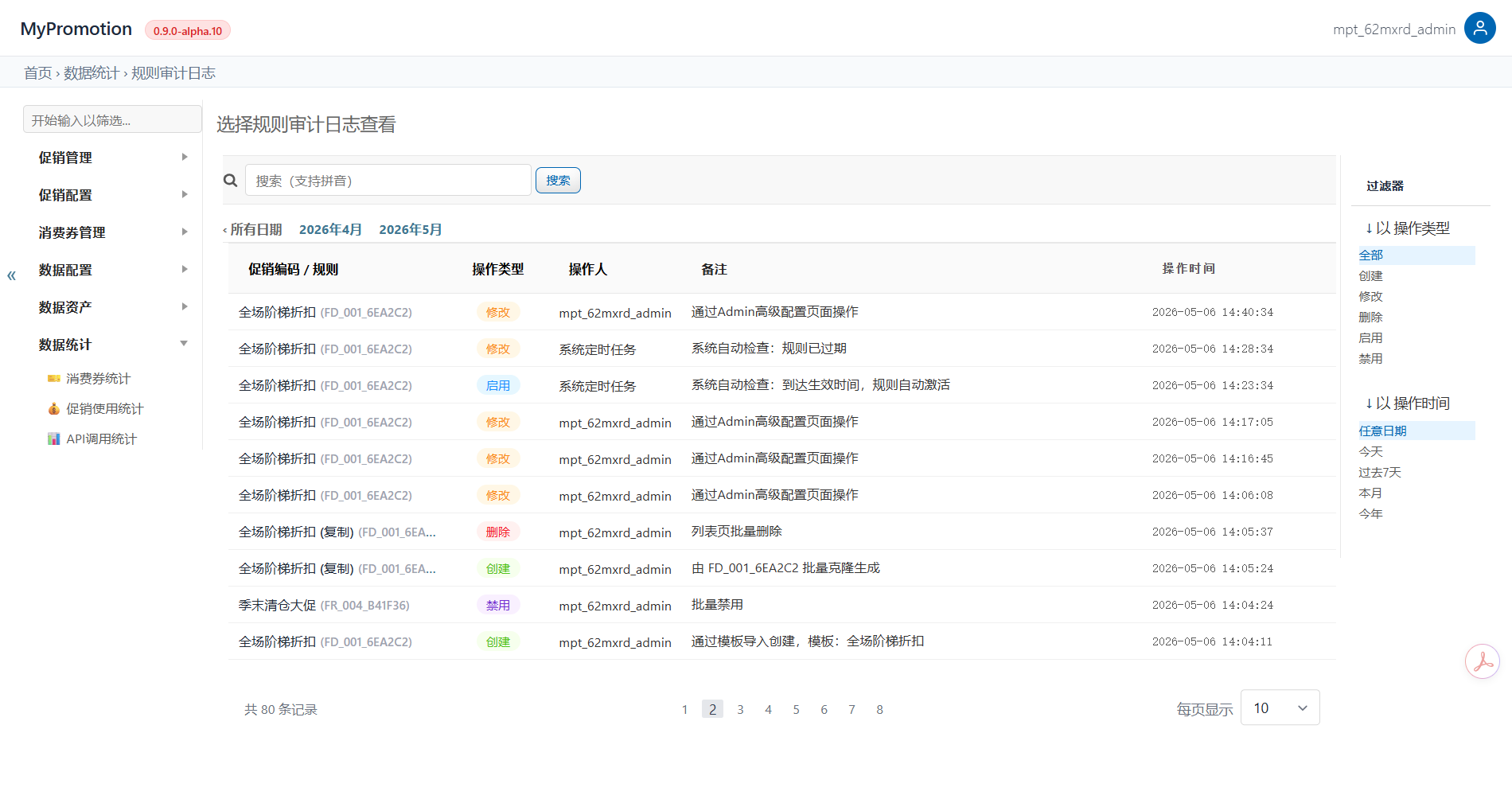Click the mpt_62mxrd_admin username in header
This screenshot has height=807, width=1512.
1394,29
